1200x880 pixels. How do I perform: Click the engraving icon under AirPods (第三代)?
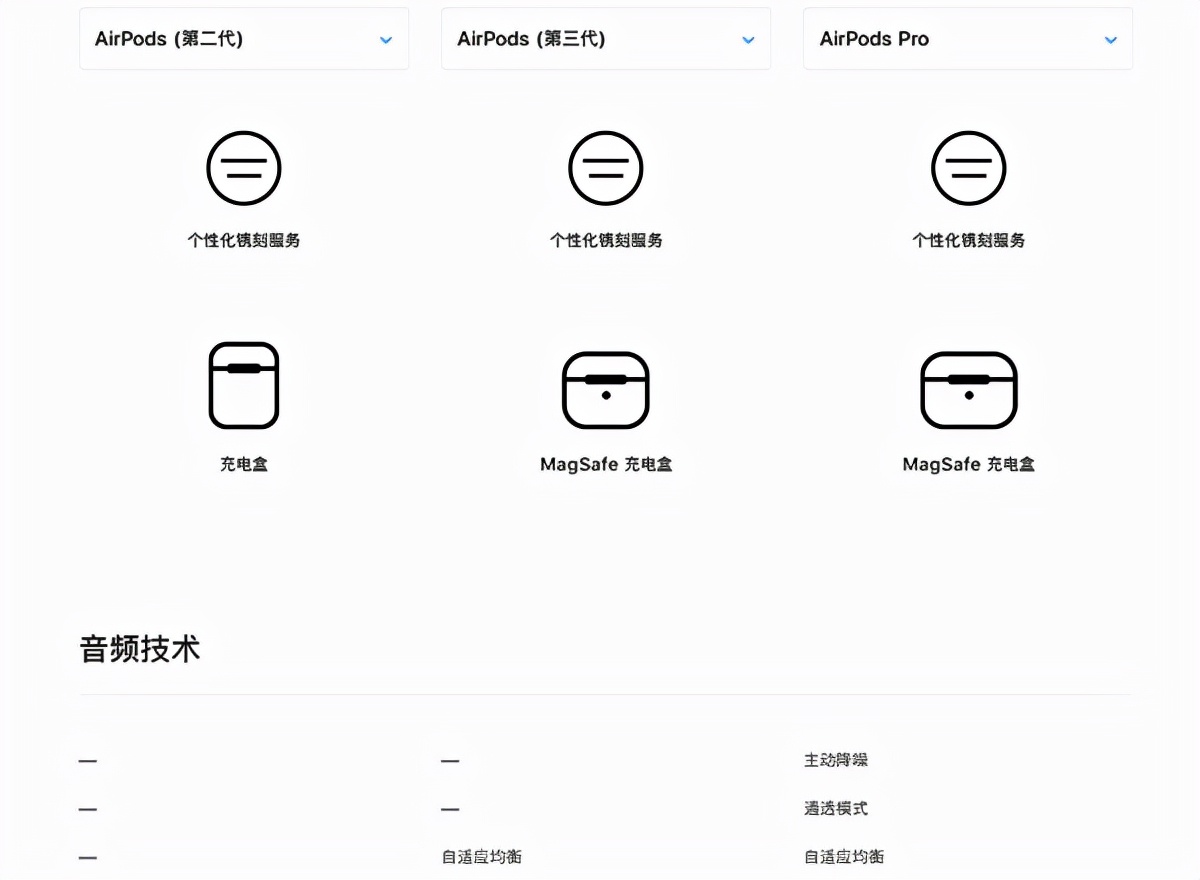(x=606, y=168)
